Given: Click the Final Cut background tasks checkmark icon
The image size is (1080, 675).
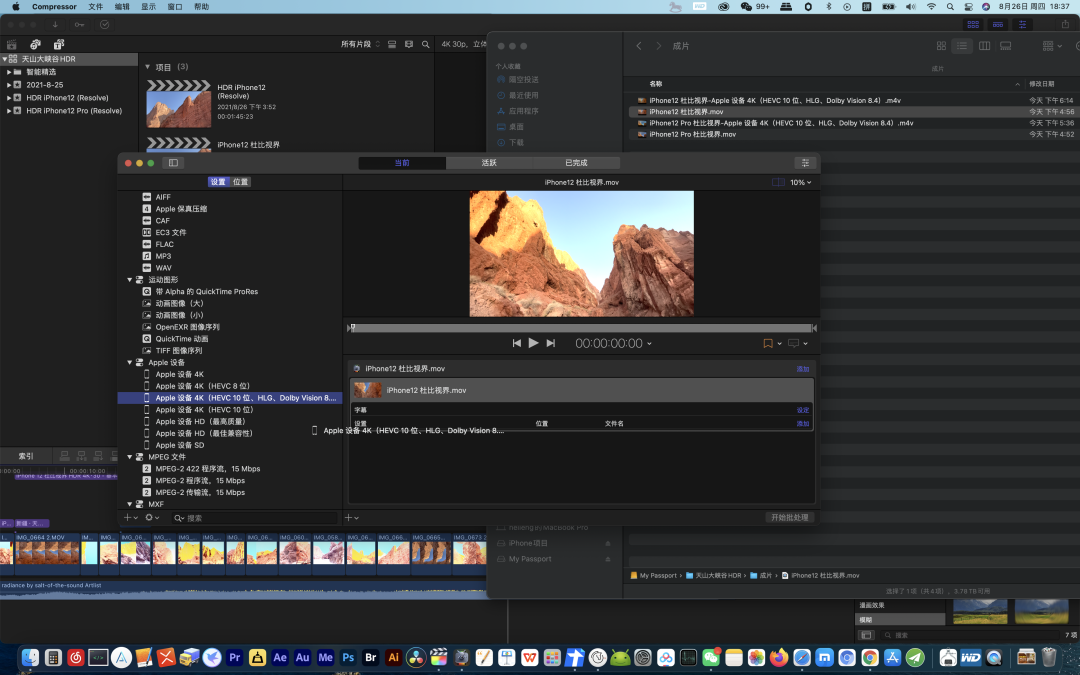Looking at the screenshot, I should [104, 25].
